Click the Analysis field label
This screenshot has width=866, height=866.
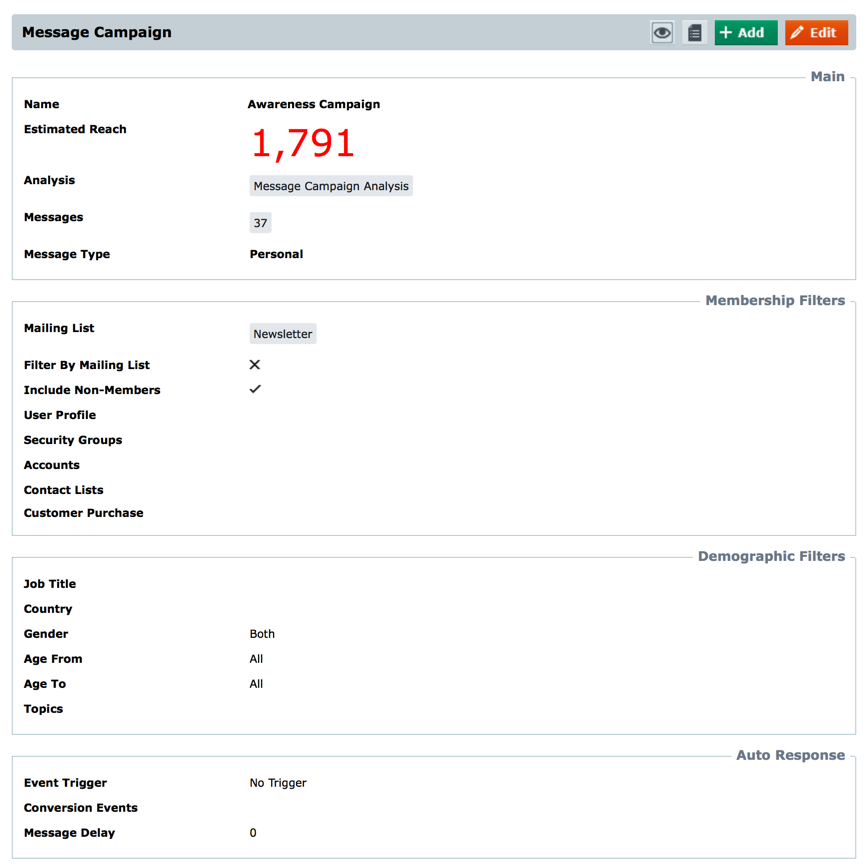click(49, 180)
